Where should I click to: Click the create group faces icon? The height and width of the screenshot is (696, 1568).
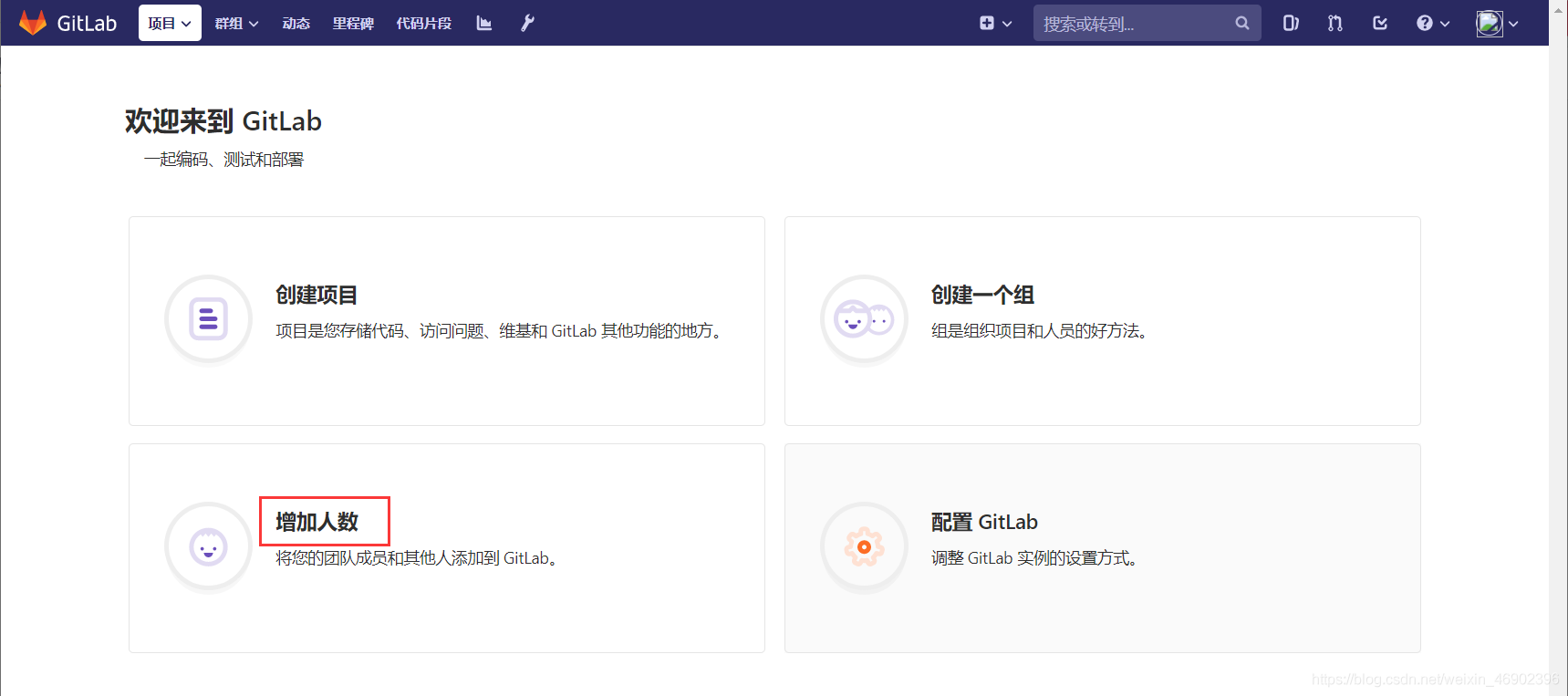tap(864, 319)
